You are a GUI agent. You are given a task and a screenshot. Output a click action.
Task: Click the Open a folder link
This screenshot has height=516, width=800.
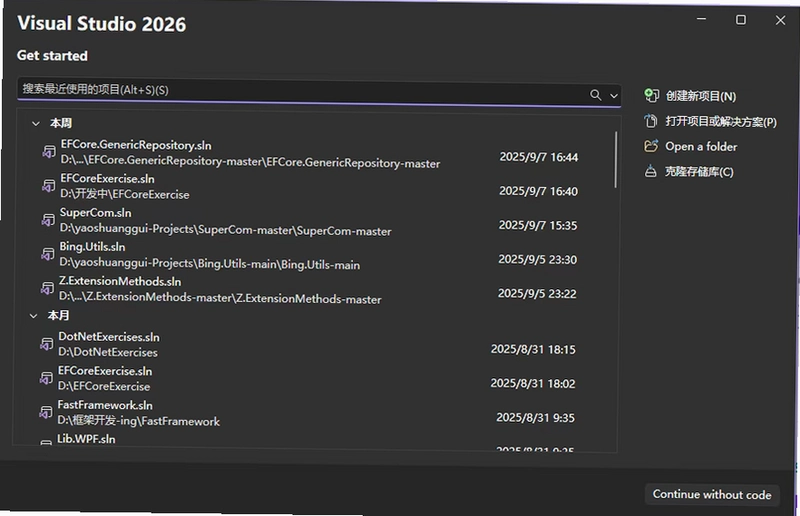point(701,146)
